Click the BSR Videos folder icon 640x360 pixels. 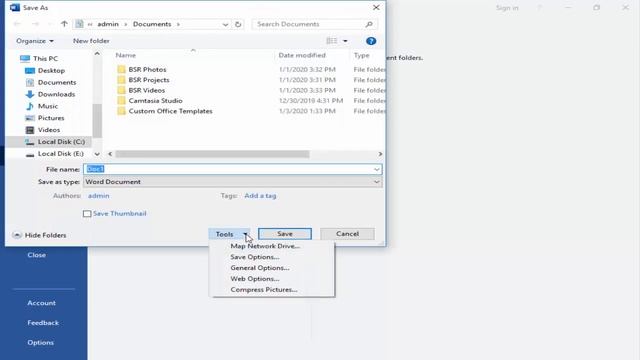coord(121,90)
